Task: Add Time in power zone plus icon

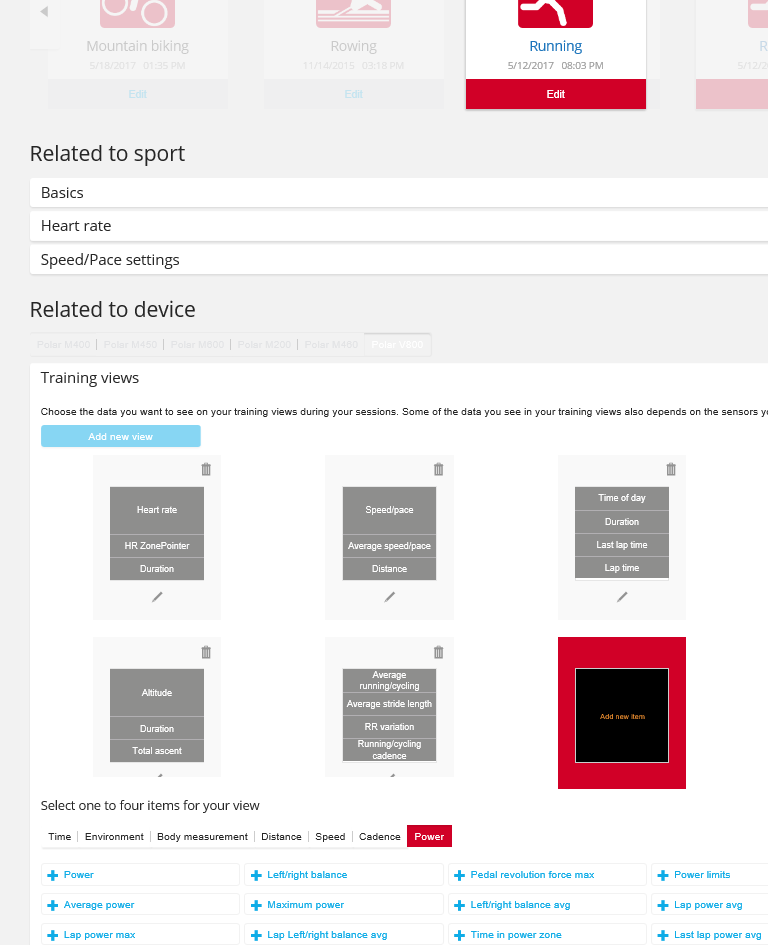Action: click(459, 935)
